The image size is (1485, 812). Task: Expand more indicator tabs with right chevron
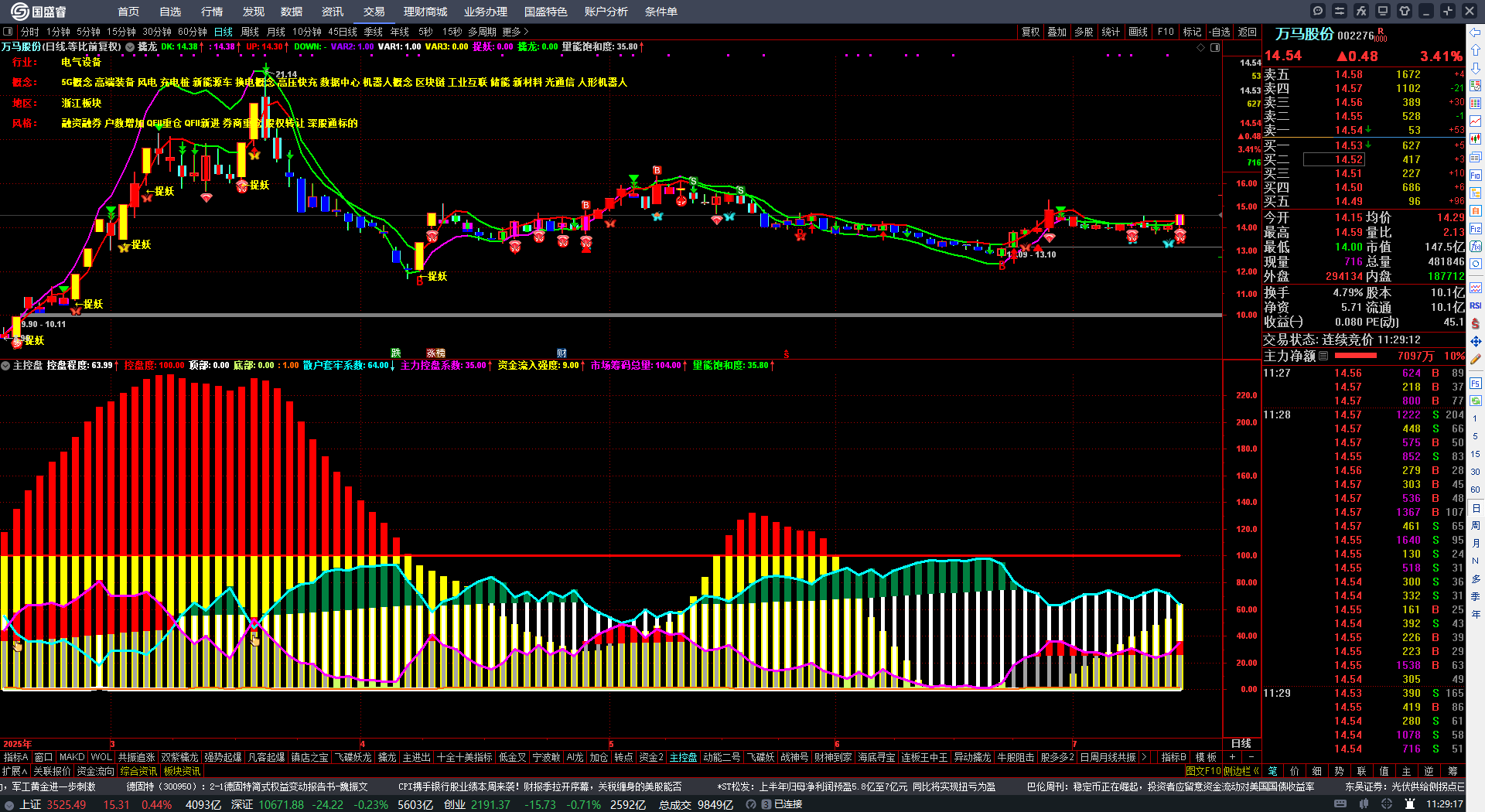pyautogui.click(x=1144, y=757)
